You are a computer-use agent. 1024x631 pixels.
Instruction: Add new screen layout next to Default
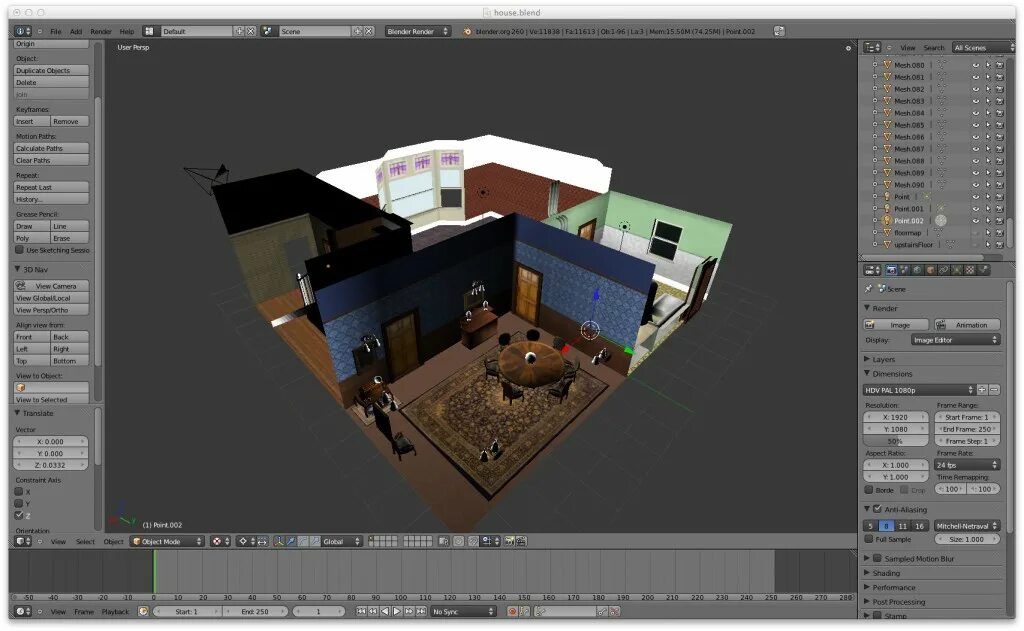[240, 31]
